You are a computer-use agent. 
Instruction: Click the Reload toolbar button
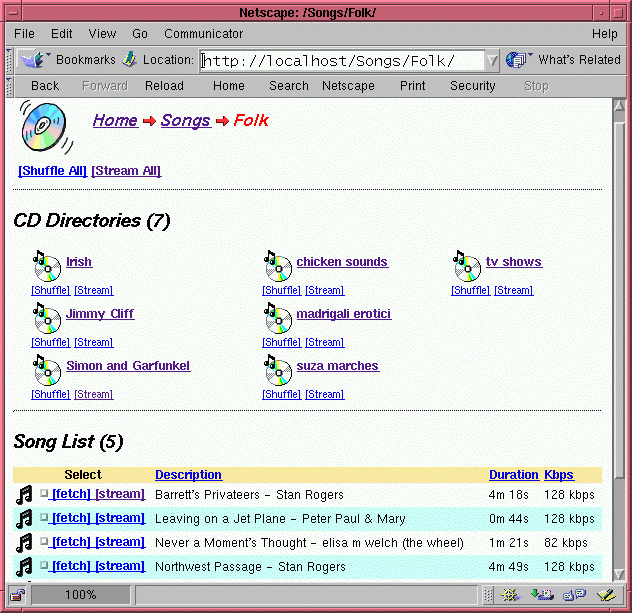click(164, 86)
